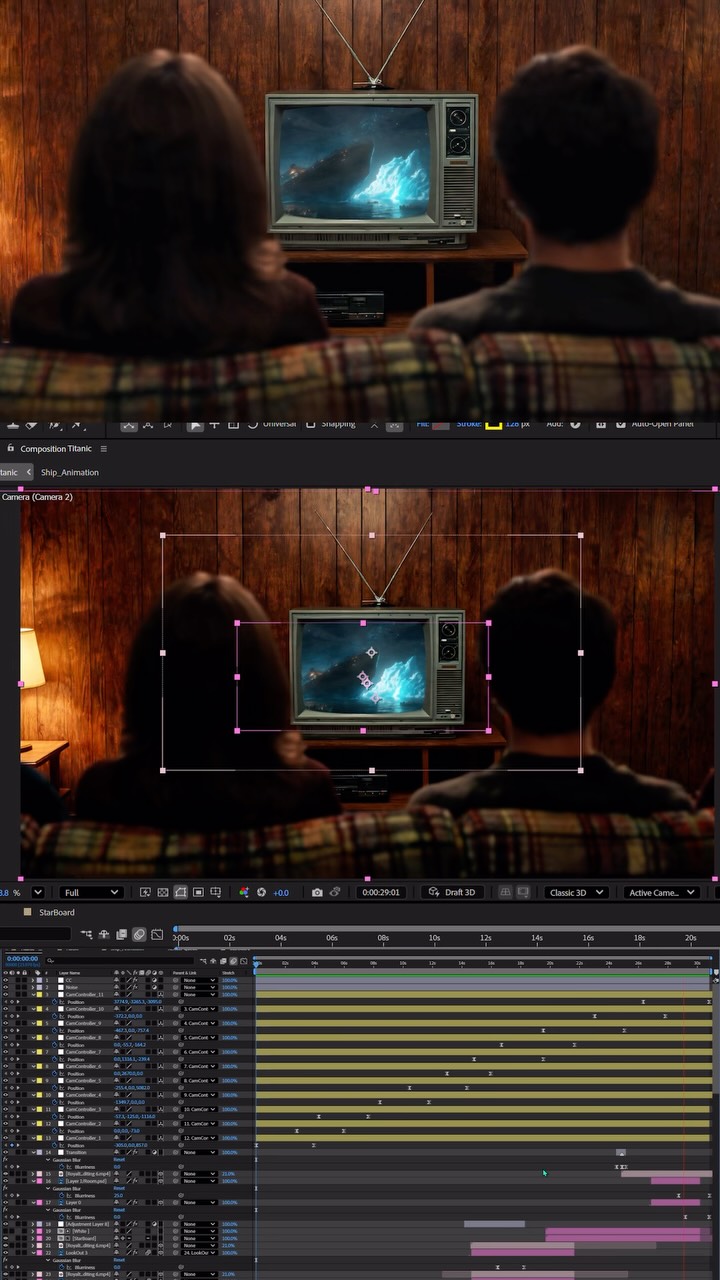Image resolution: width=720 pixels, height=1280 pixels.
Task: Select the Selection arrow tool
Action: tap(195, 424)
